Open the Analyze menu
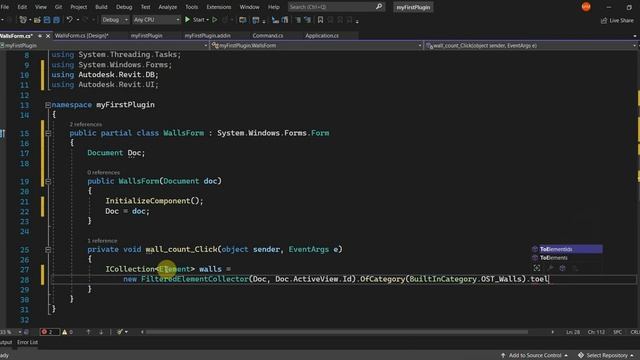This screenshot has width=640, height=360. click(167, 7)
